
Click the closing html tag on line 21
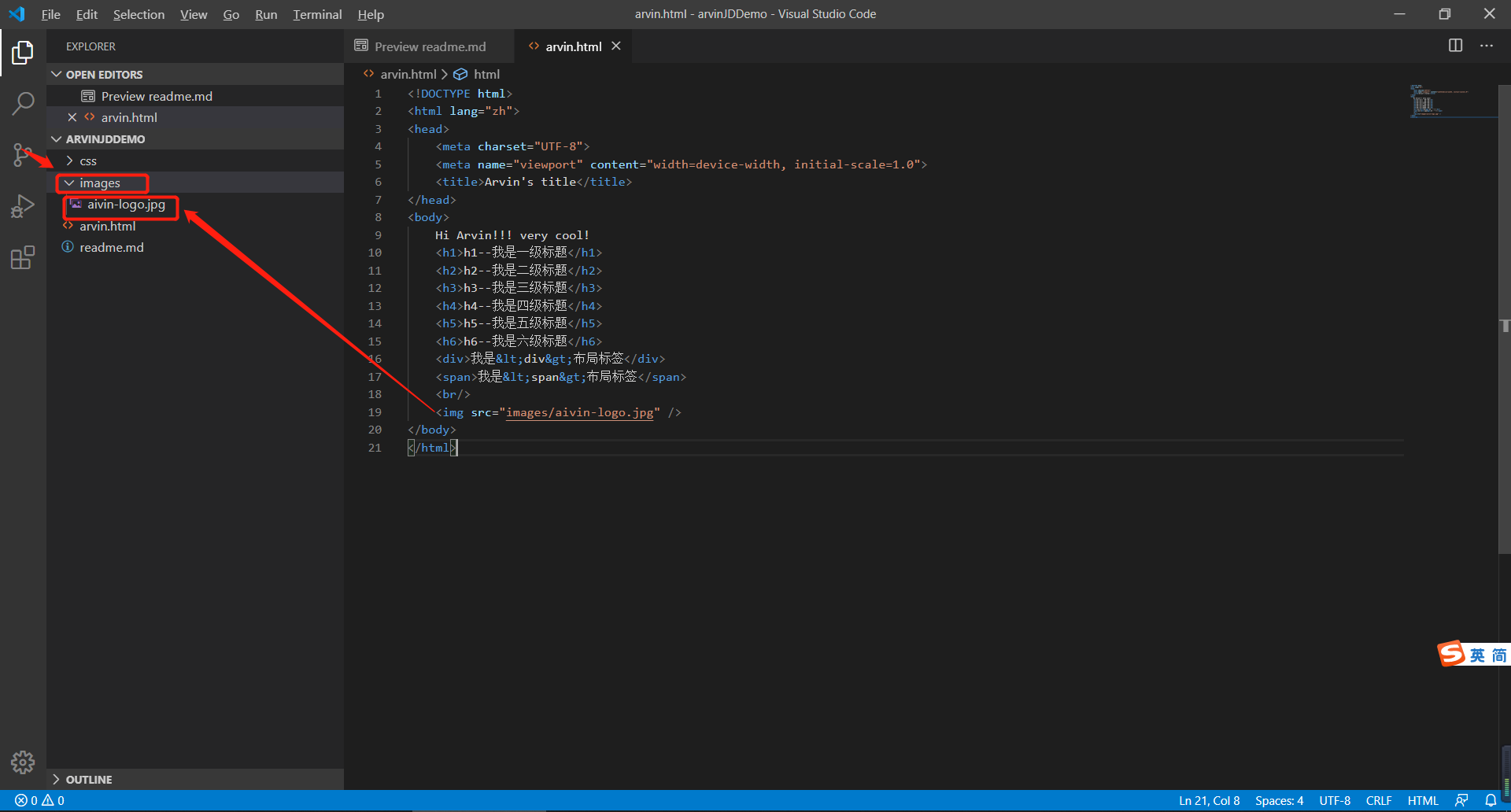pyautogui.click(x=432, y=448)
